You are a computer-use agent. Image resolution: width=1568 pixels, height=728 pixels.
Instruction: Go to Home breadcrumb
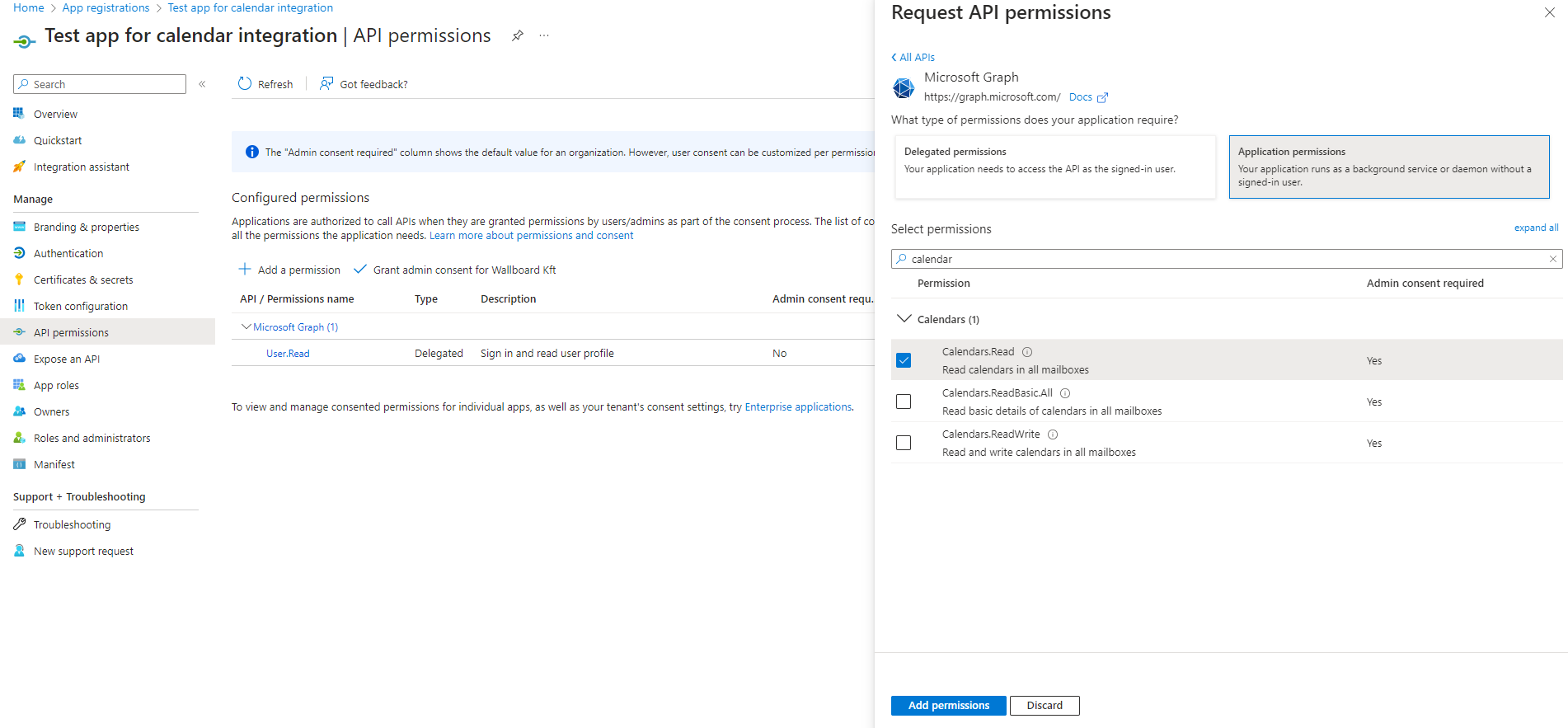coord(29,7)
